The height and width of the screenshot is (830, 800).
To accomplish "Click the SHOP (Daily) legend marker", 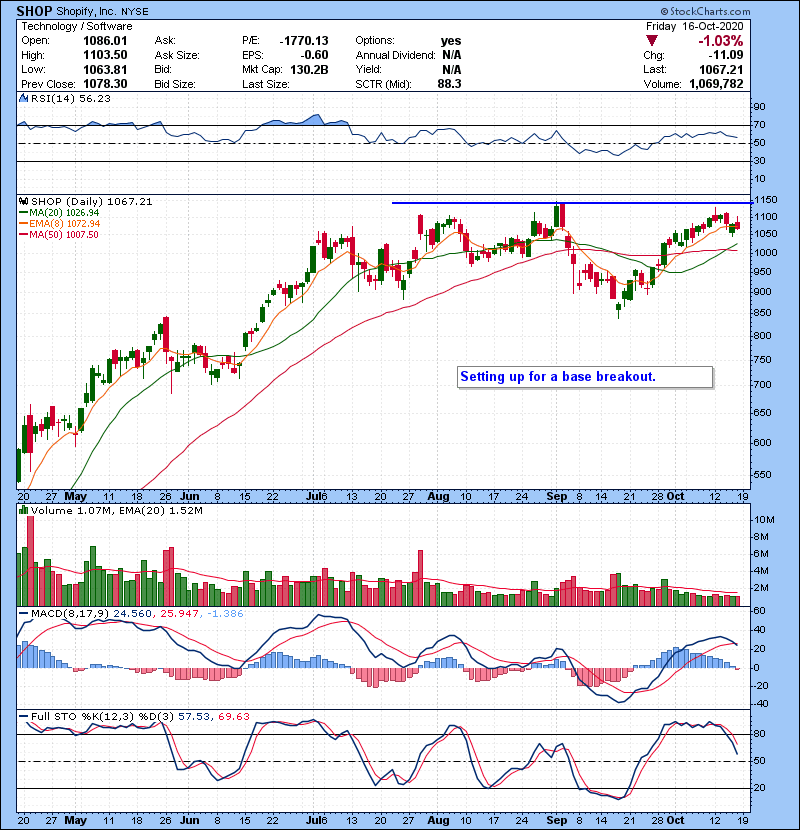I will (x=24, y=202).
